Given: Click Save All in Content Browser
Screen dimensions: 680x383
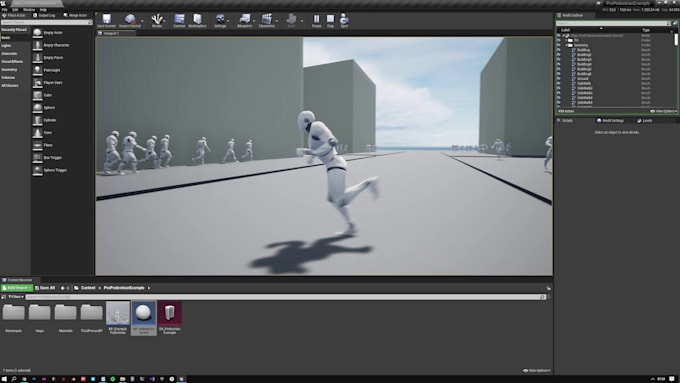Looking at the screenshot, I should pos(45,288).
